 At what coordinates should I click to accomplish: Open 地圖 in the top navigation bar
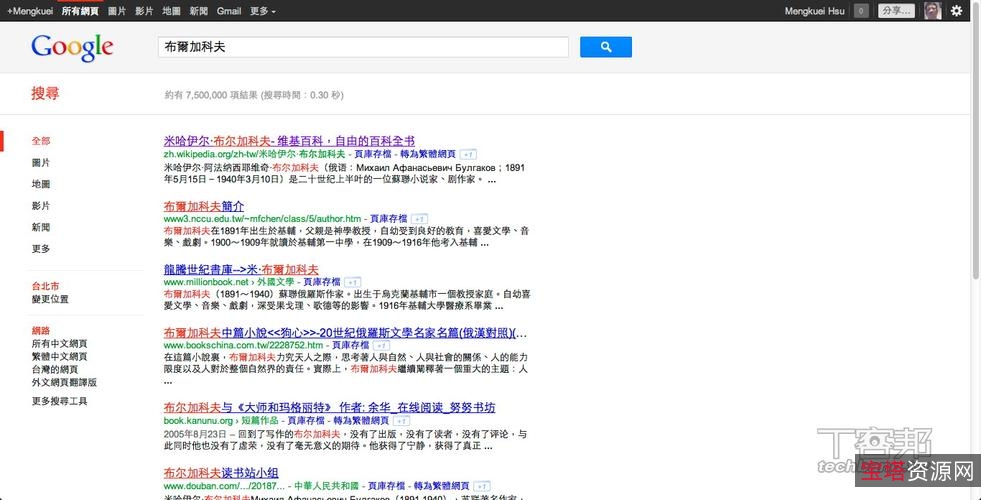click(171, 11)
